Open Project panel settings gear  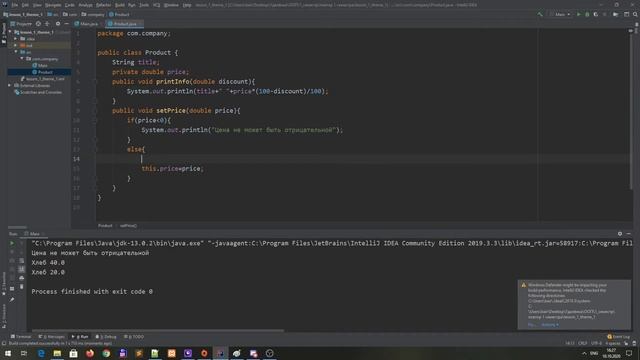[x=58, y=24]
